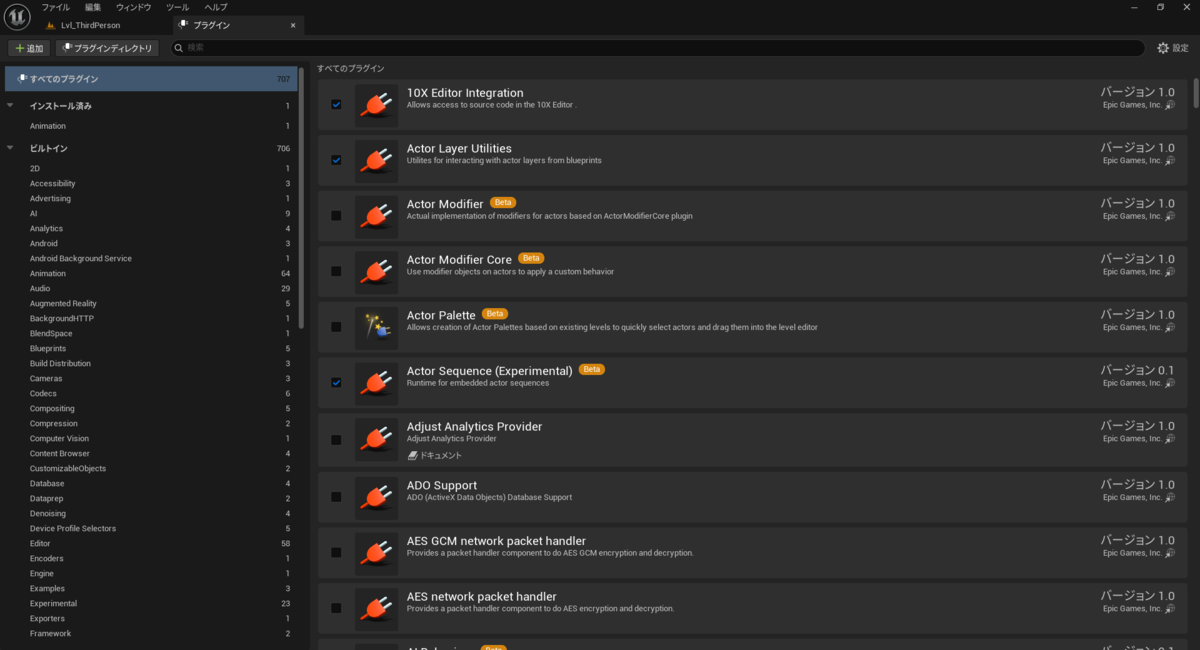This screenshot has width=1200, height=650.
Task: Close the プラグイン tab
Action: point(292,25)
